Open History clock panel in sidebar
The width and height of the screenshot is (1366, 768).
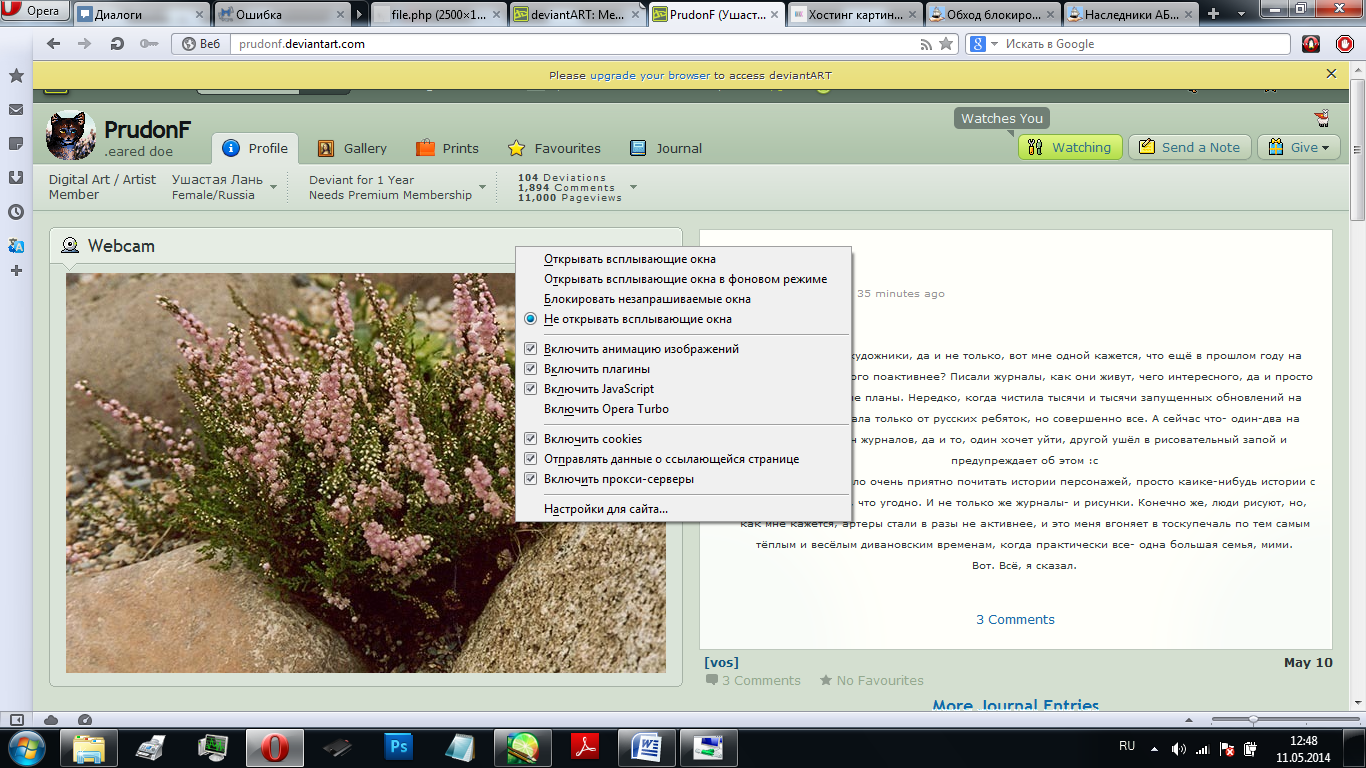tap(16, 212)
